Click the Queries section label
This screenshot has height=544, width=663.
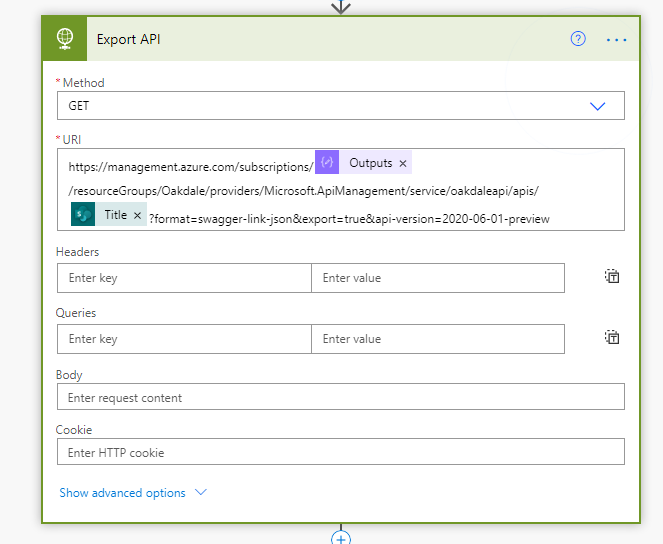point(76,313)
